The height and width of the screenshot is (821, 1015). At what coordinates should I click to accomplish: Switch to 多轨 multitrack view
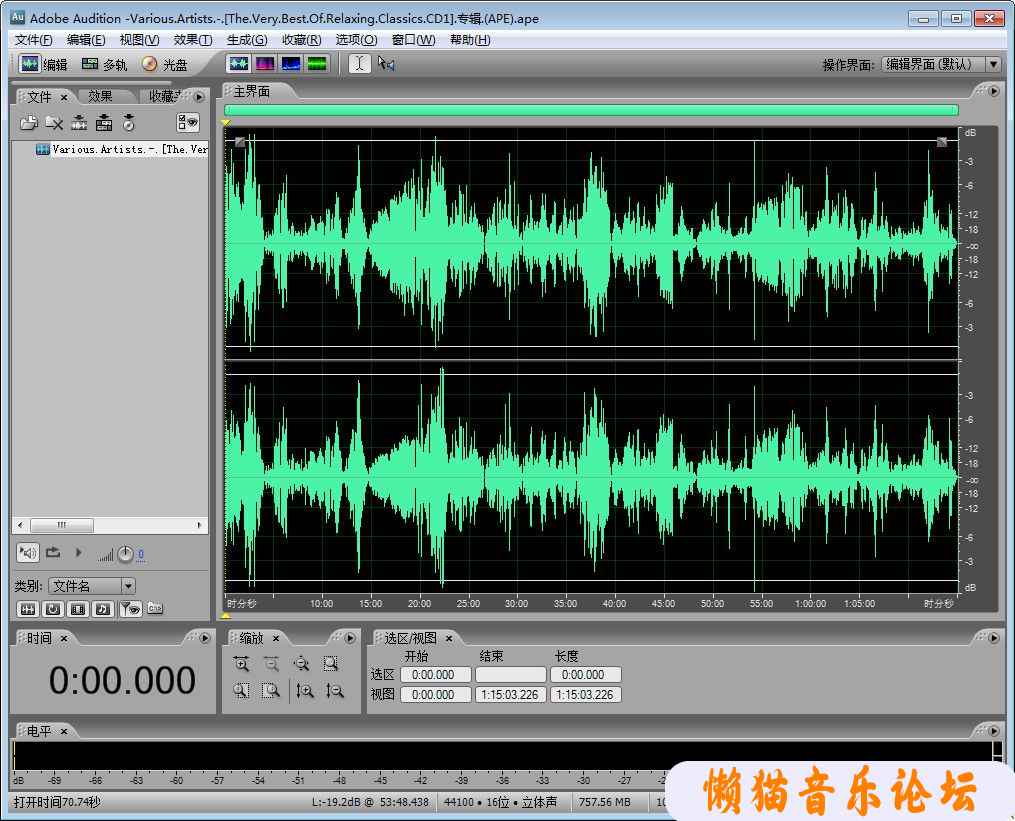click(104, 64)
